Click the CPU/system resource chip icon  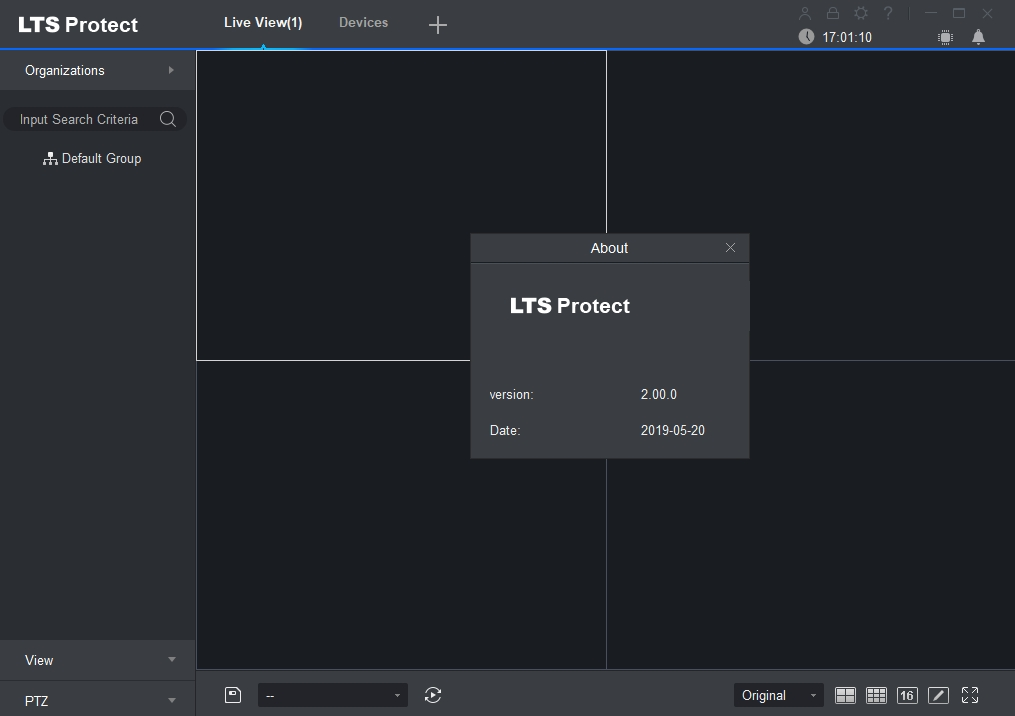click(x=945, y=37)
